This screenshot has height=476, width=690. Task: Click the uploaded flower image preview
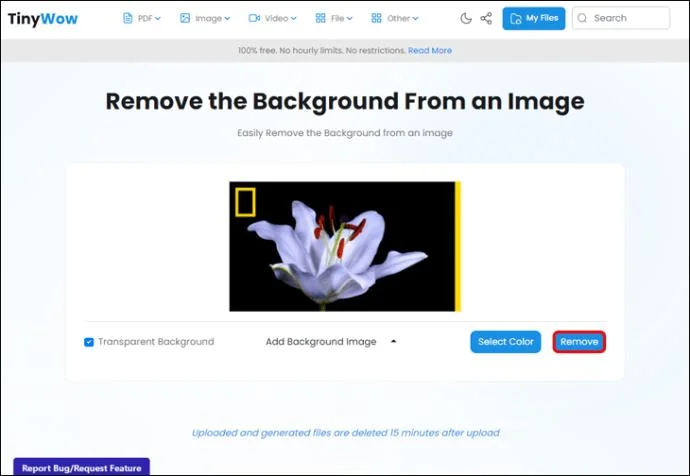click(x=345, y=246)
